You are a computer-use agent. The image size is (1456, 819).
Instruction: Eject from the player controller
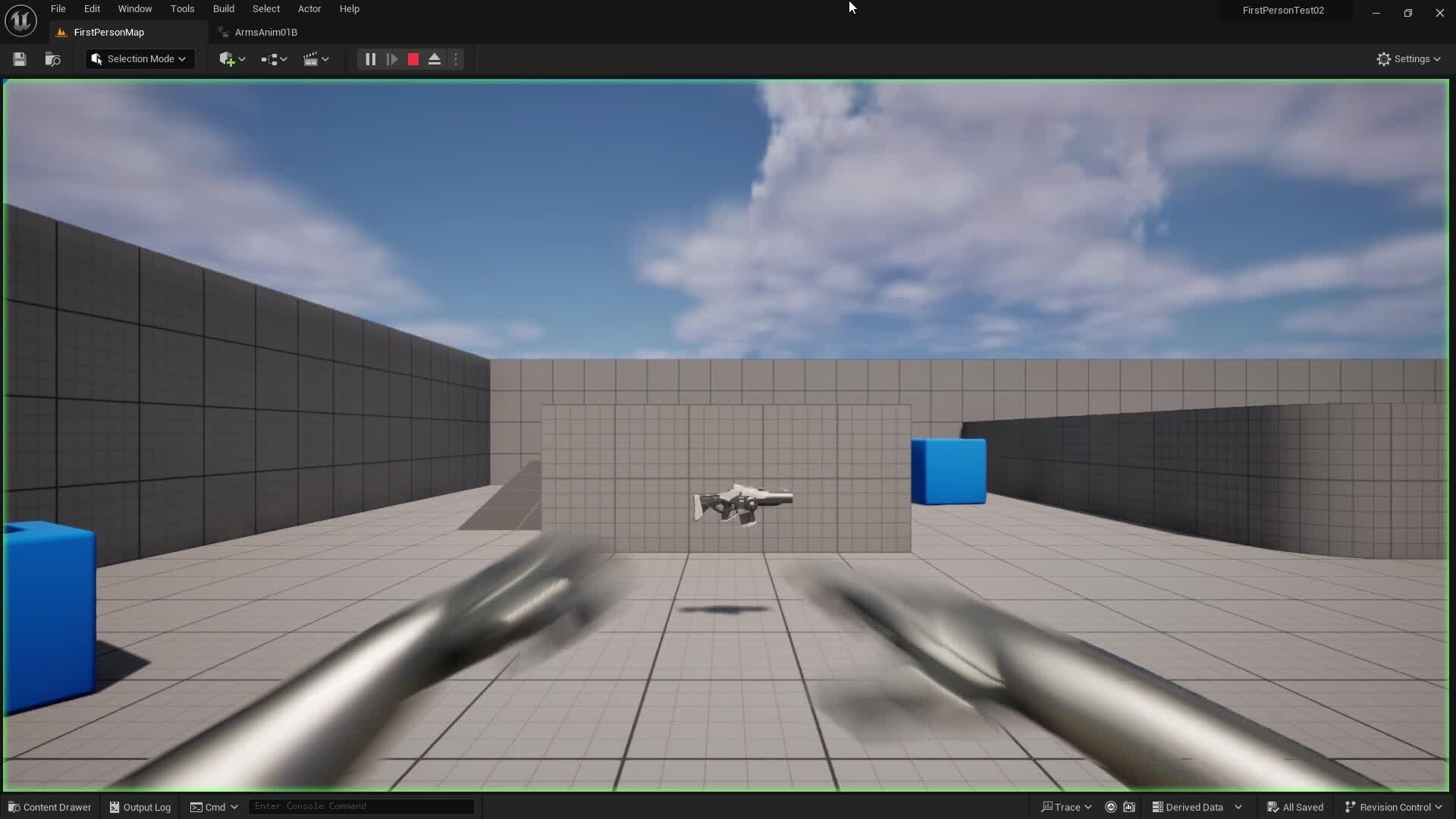[x=435, y=59]
